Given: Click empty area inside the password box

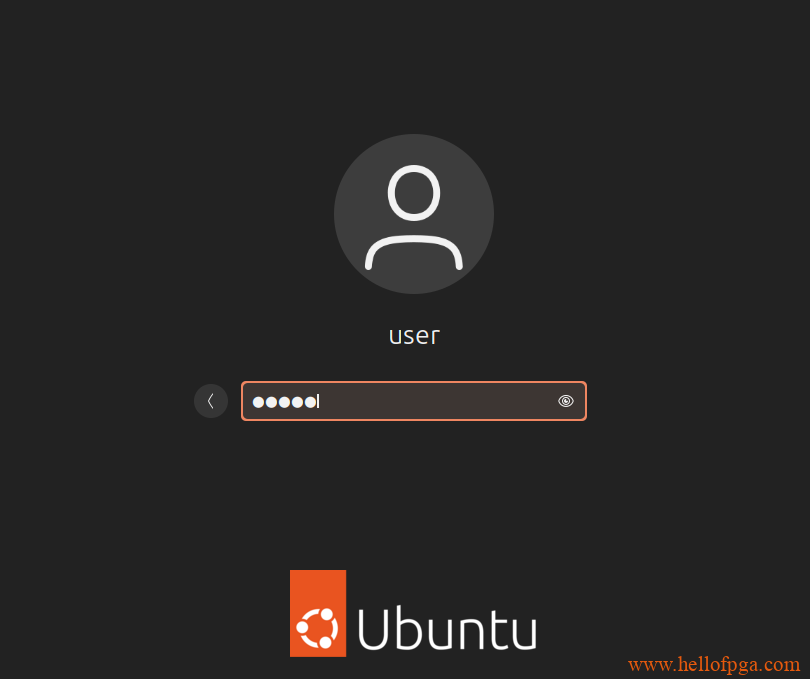Looking at the screenshot, I should 438,401.
